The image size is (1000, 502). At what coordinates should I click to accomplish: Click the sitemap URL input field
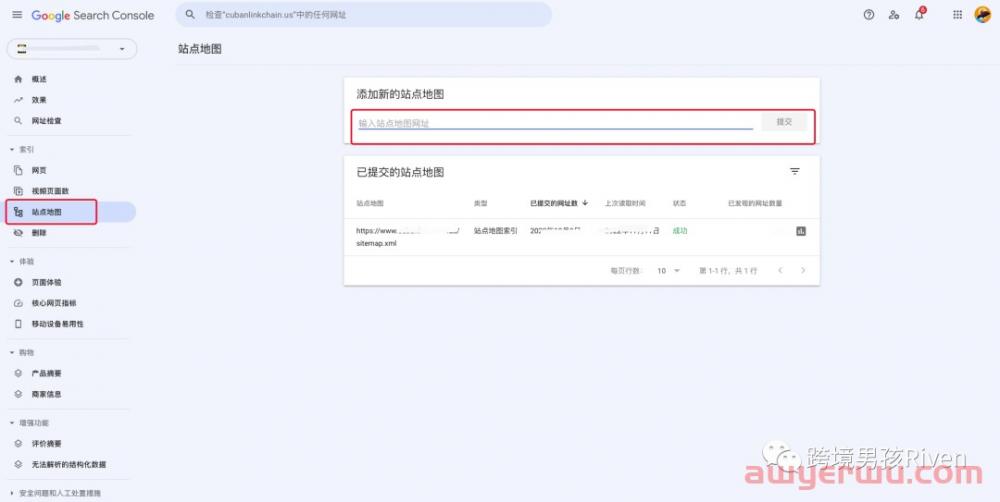point(555,123)
